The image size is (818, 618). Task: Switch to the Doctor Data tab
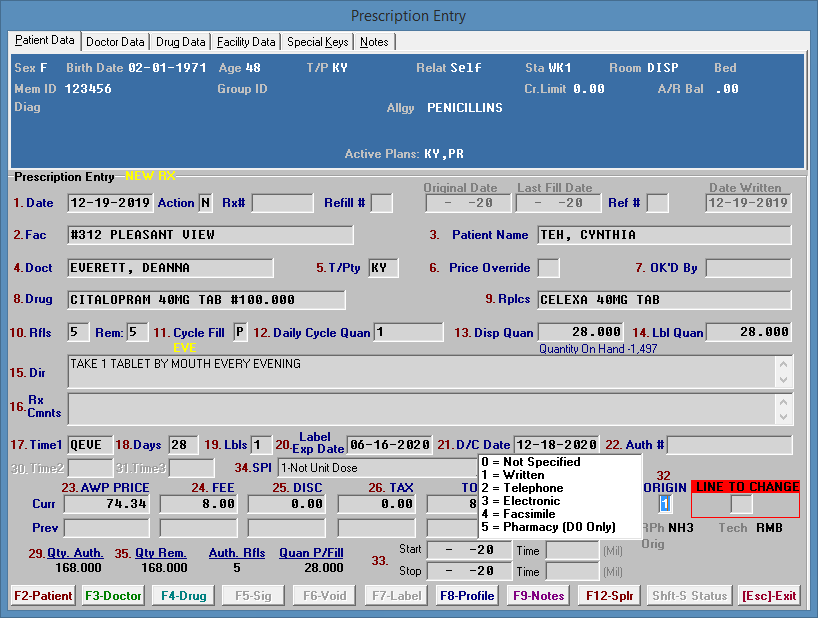click(115, 42)
